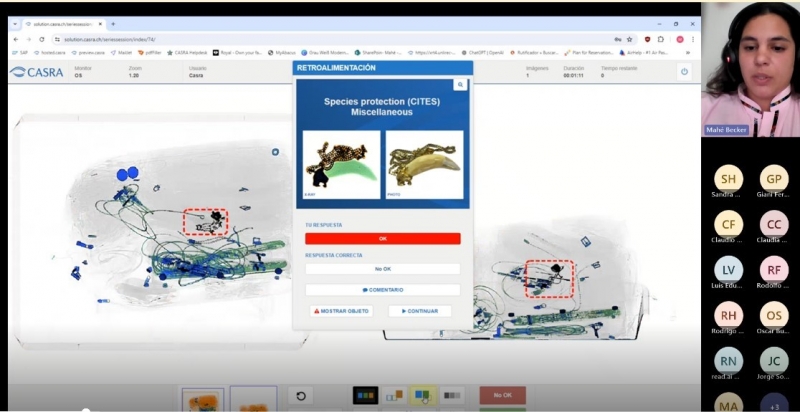Click the magnifier icon in feedback dialog
Screen dimensions: 800x412
(x=460, y=85)
